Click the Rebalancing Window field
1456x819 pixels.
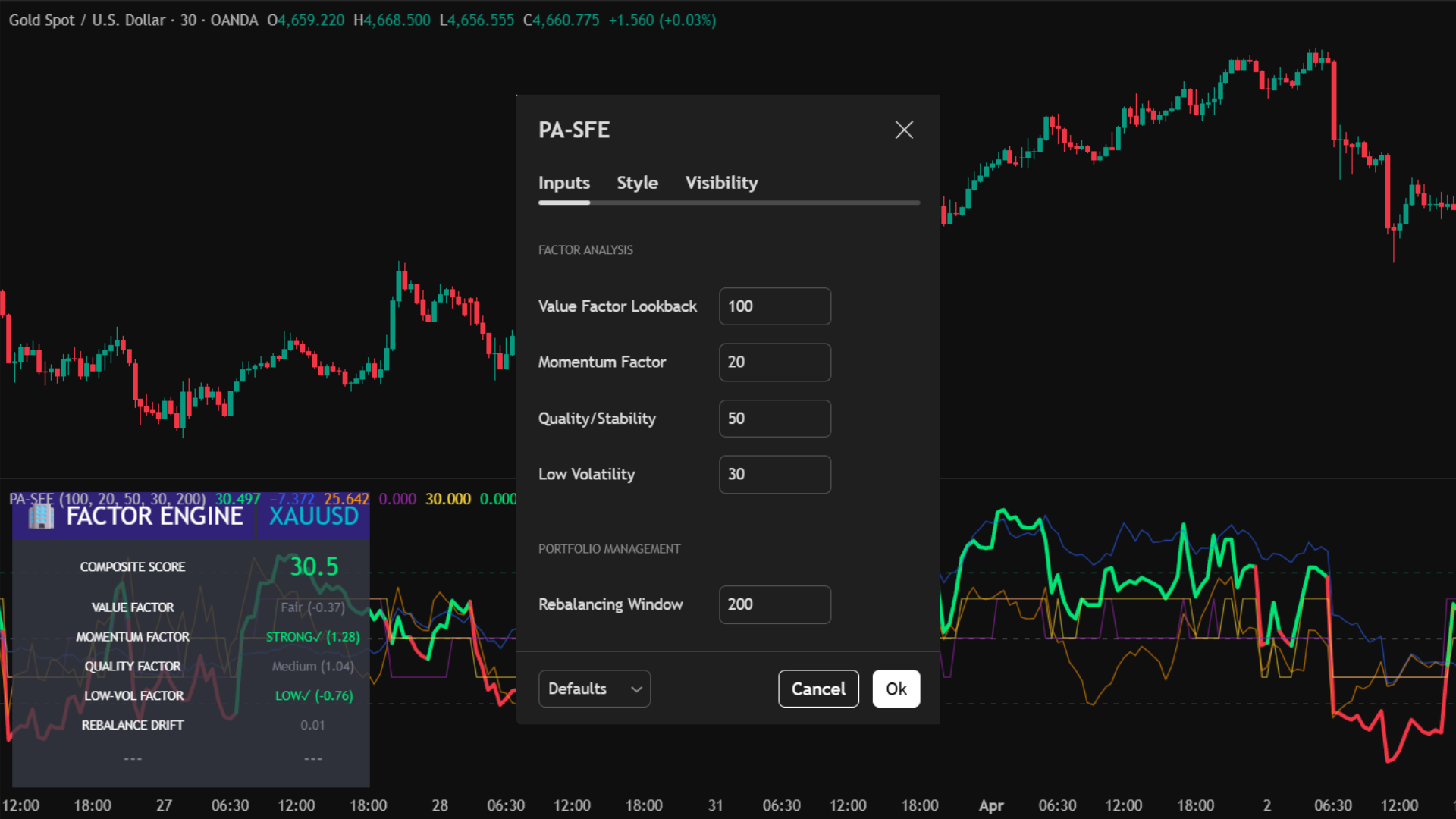pyautogui.click(x=774, y=604)
